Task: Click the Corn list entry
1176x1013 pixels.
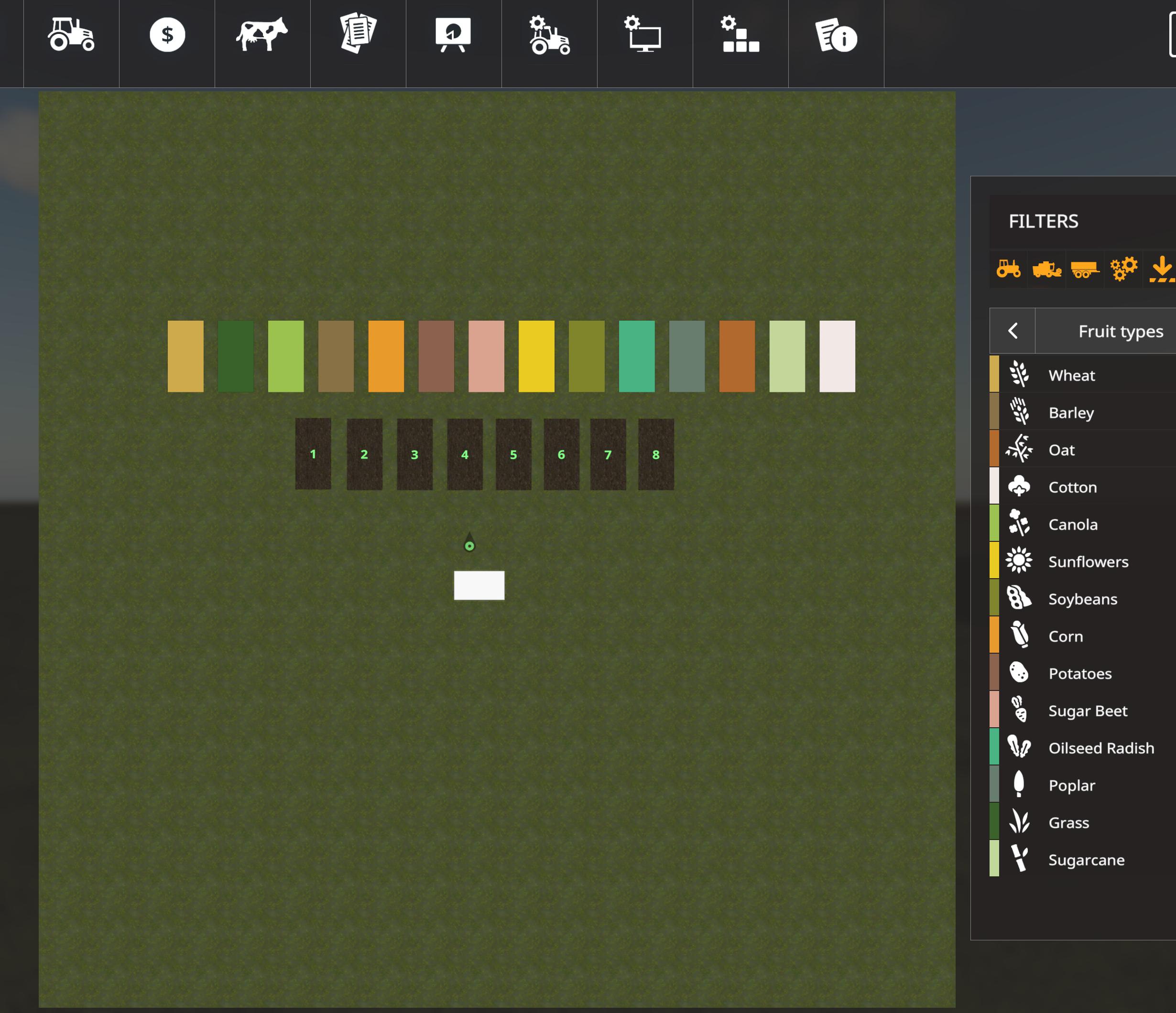Action: 1082,636
